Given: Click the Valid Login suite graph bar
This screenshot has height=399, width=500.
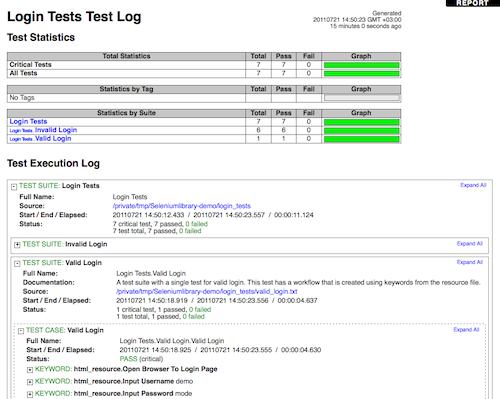Looking at the screenshot, I should tap(362, 139).
